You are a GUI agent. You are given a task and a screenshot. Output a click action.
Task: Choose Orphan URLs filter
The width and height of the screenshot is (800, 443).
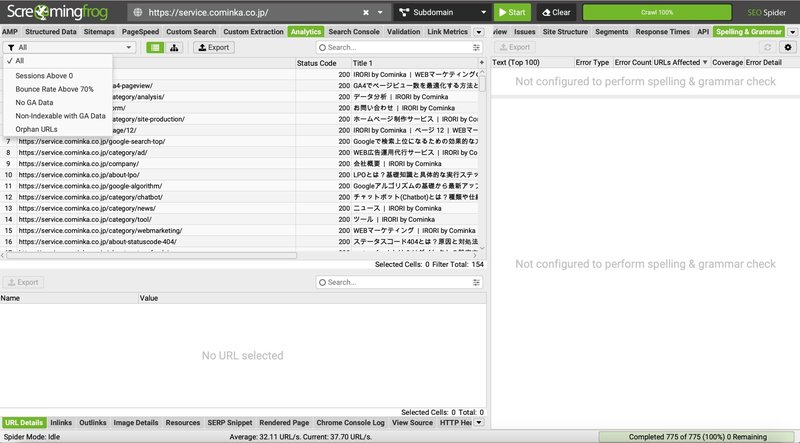[x=36, y=129]
